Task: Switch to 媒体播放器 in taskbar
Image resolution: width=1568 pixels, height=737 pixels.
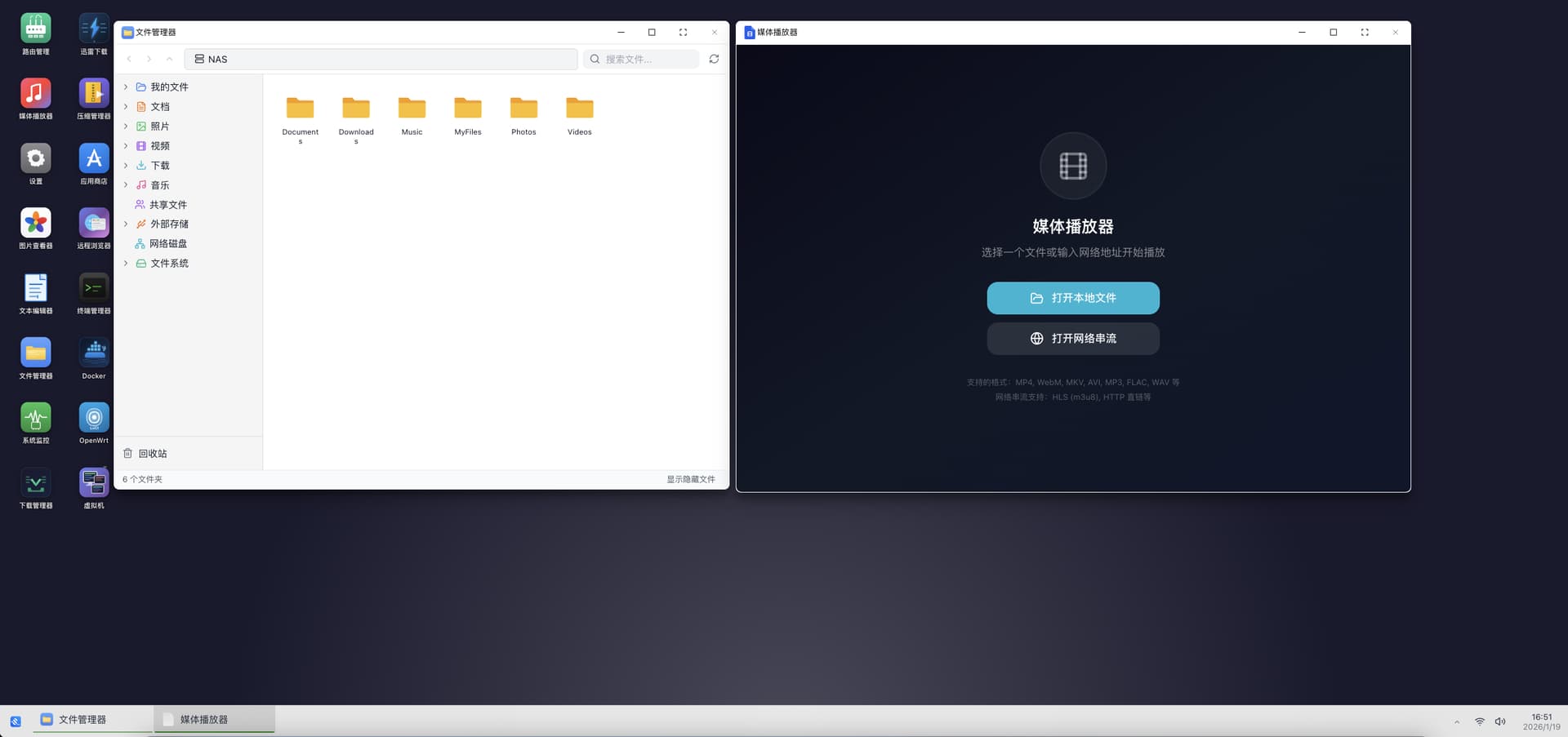Action: (214, 719)
